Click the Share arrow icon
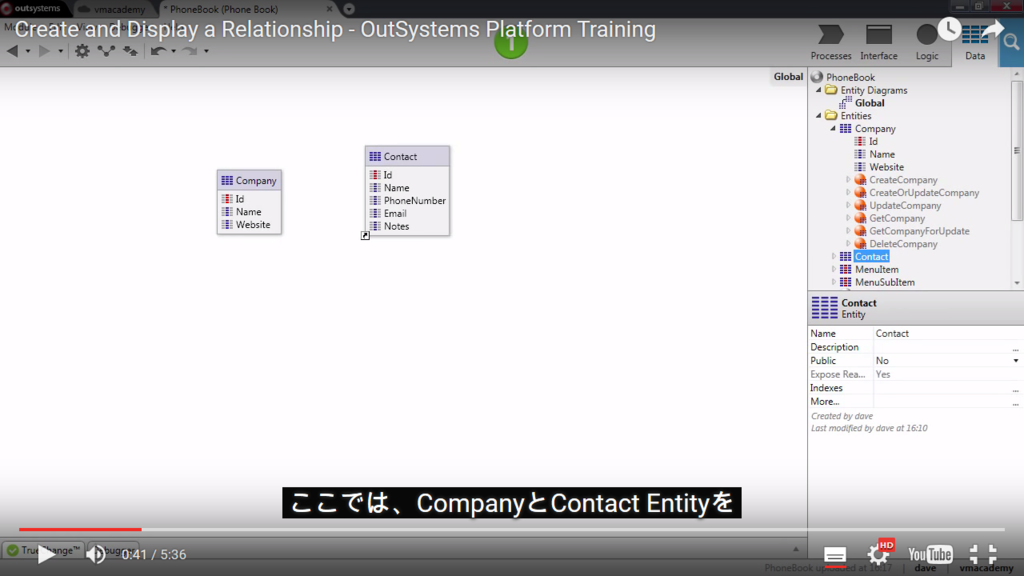The image size is (1024, 576). 992,29
